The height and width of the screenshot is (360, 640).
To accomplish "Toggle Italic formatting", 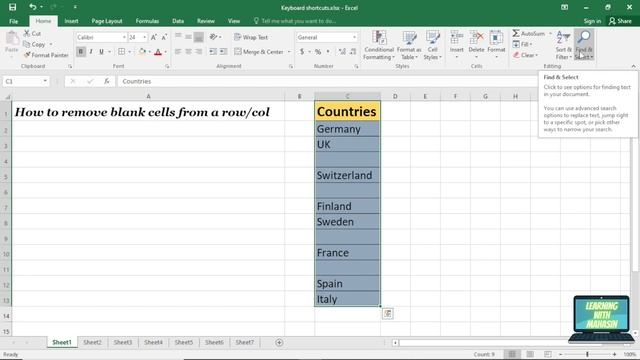I will [91, 52].
